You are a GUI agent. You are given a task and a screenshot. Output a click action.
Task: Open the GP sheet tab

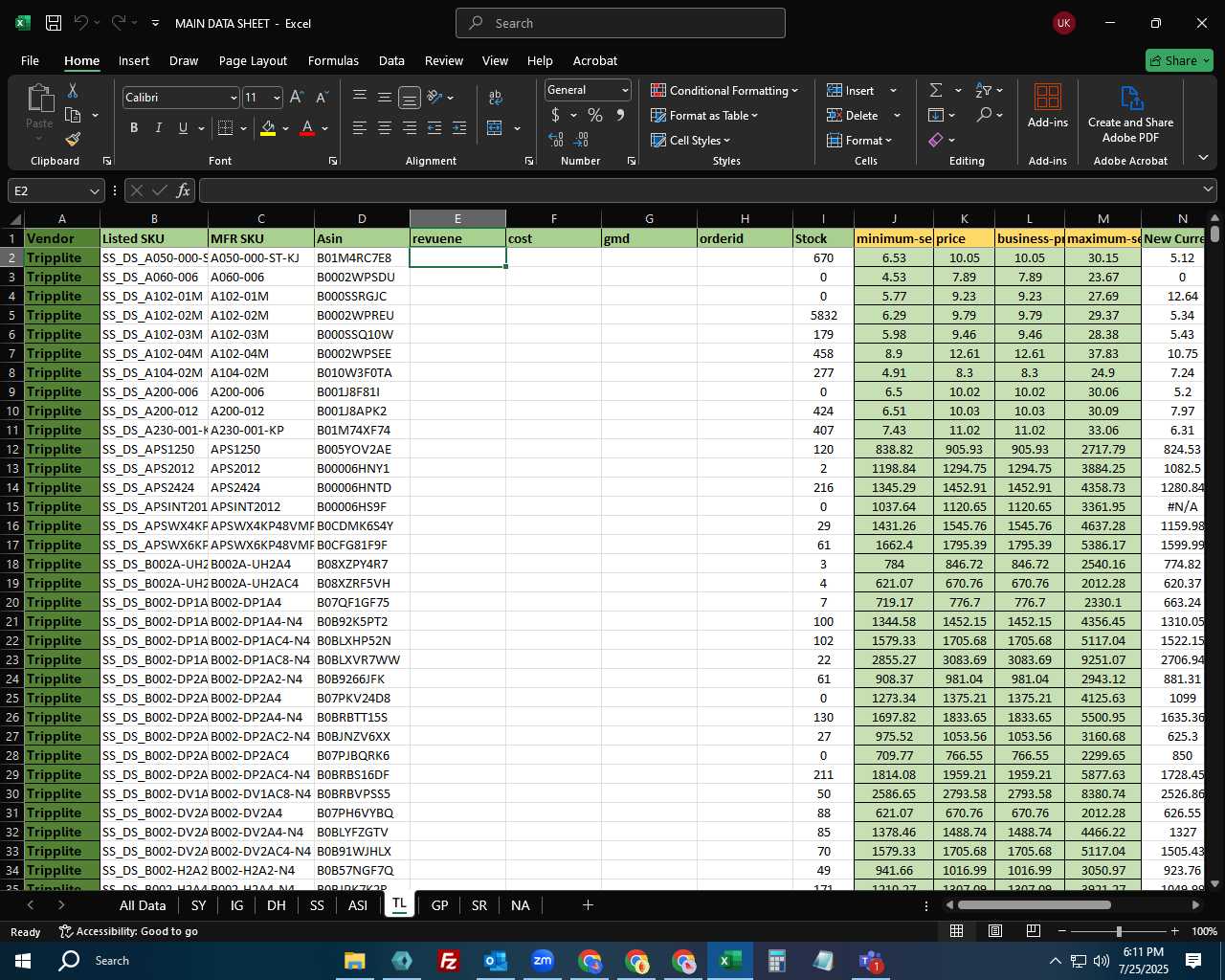[x=439, y=905]
